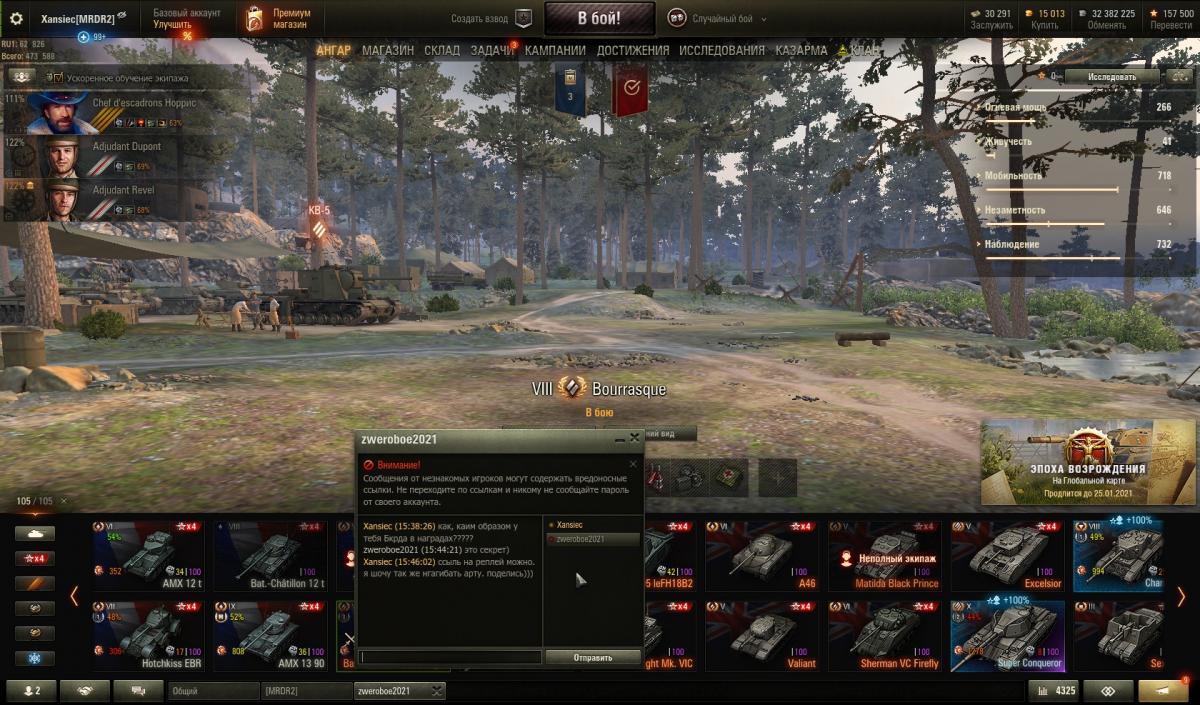Select the Super Conqueror tank thumbnail
The width and height of the screenshot is (1200, 705).
coord(1007,635)
